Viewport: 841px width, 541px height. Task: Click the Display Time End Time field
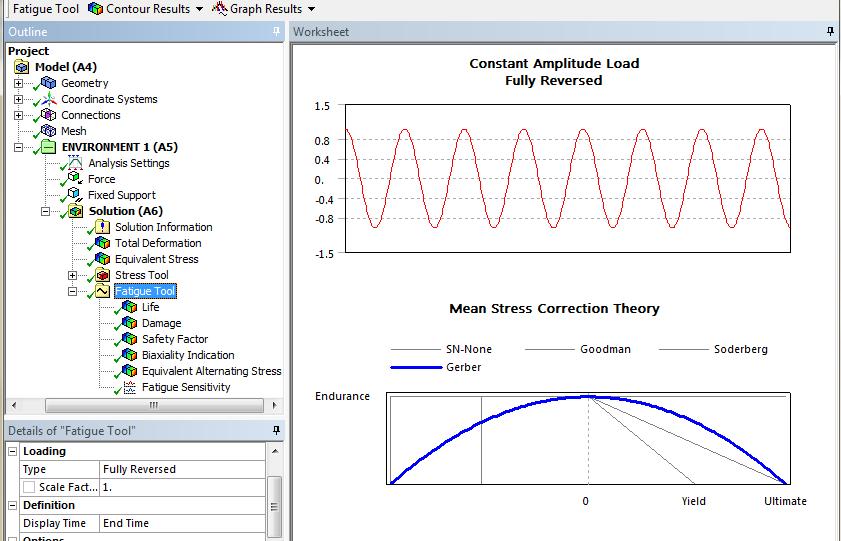click(x=182, y=523)
